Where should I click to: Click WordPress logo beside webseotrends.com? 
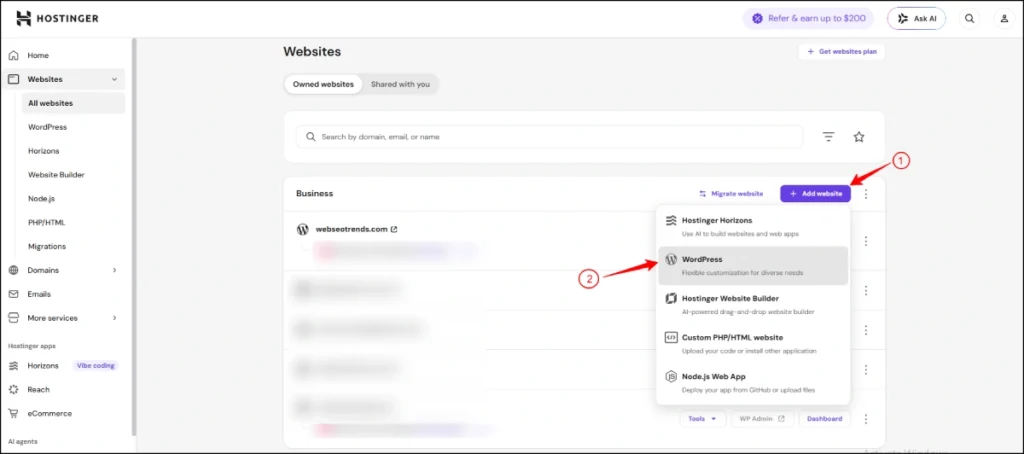[302, 229]
